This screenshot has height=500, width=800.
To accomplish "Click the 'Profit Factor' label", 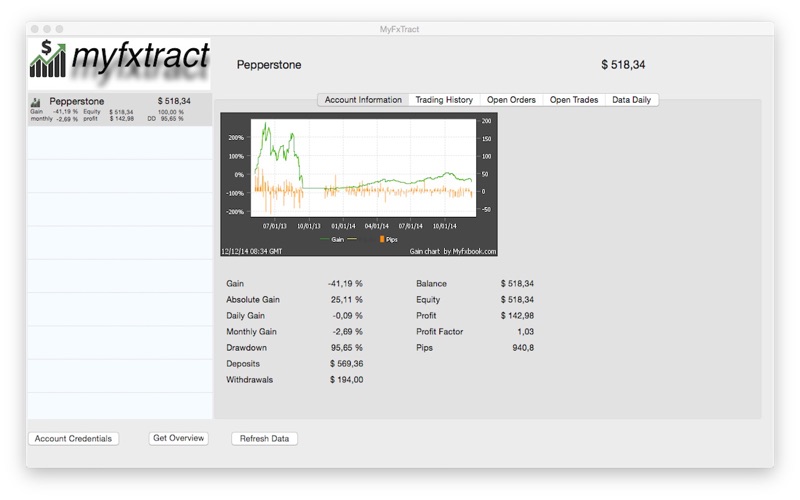I will pos(440,332).
